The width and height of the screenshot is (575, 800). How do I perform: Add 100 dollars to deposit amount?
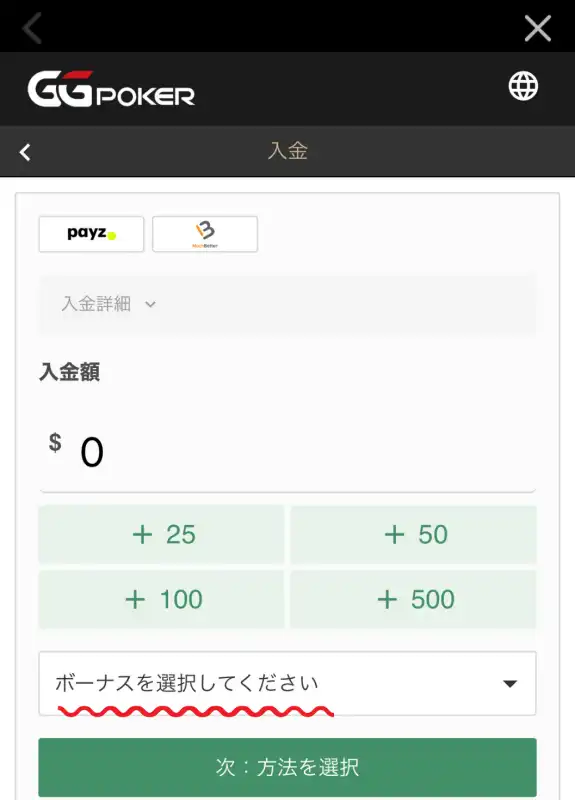click(x=161, y=599)
